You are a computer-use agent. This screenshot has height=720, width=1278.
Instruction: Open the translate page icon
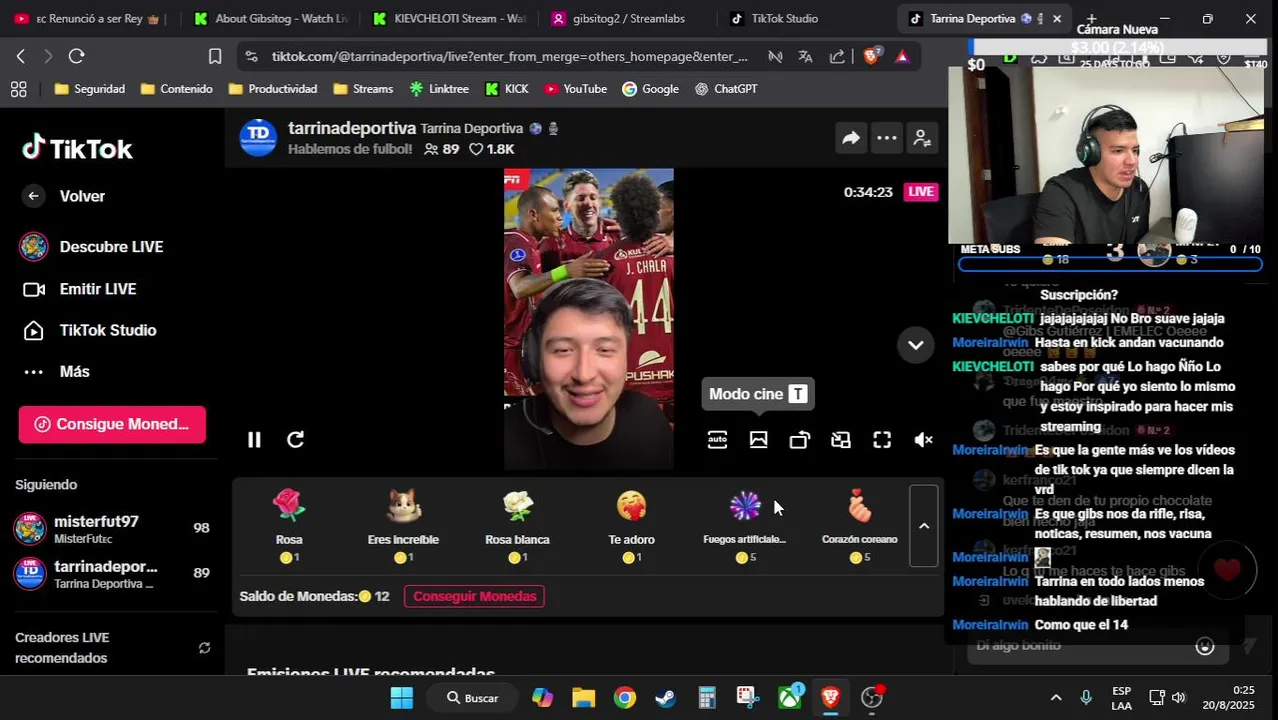(x=806, y=56)
